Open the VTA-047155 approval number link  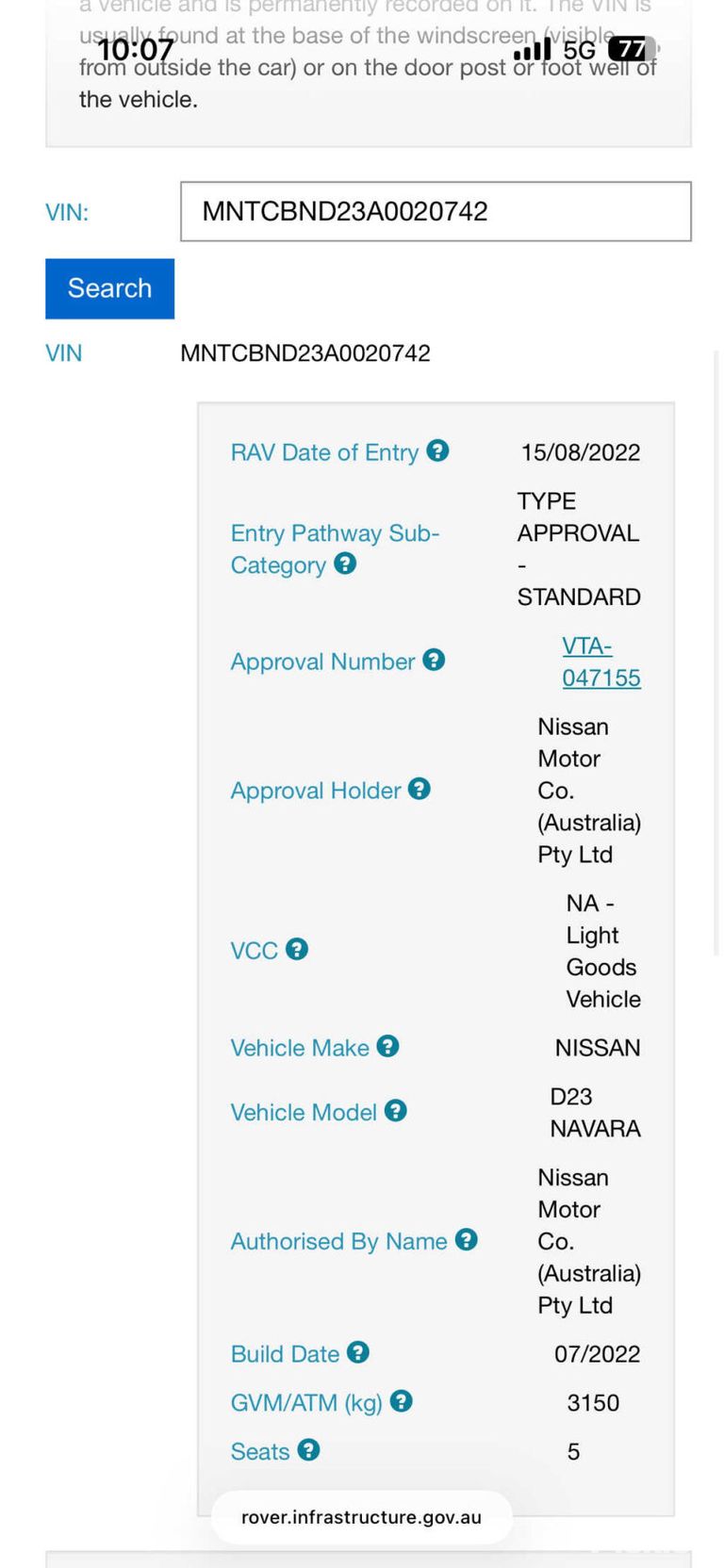click(601, 661)
